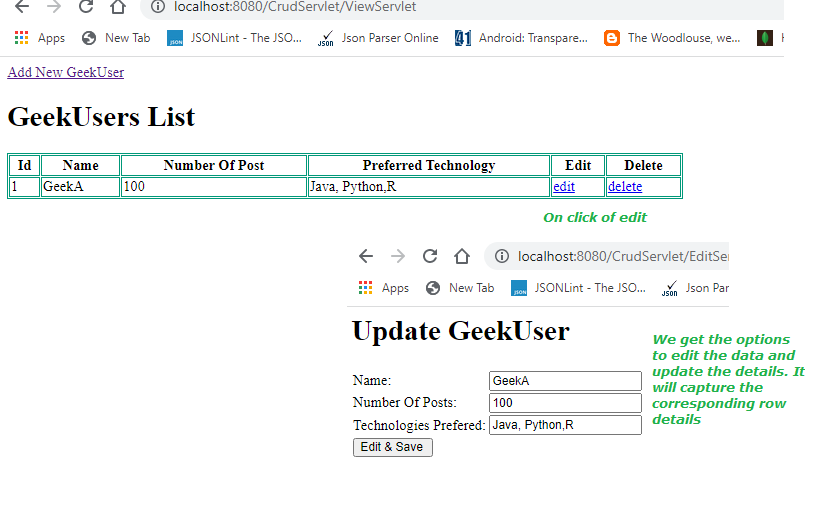This screenshot has height=520, width=824.
Task: Click the 100 cell in the table
Action: [214, 186]
